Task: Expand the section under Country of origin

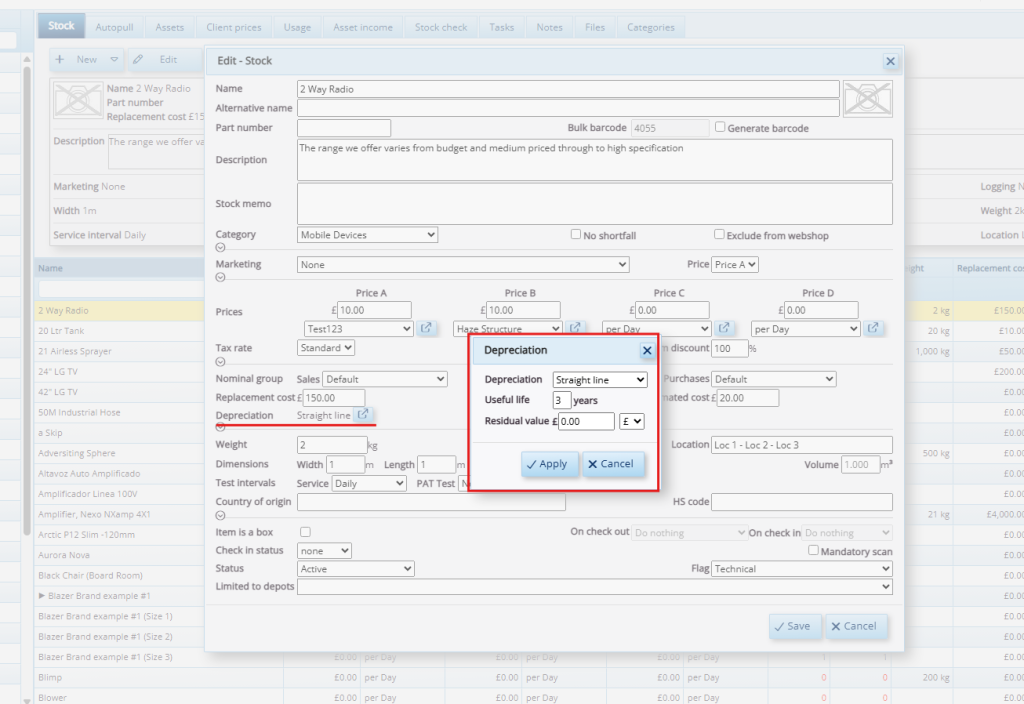Action: pos(220,515)
